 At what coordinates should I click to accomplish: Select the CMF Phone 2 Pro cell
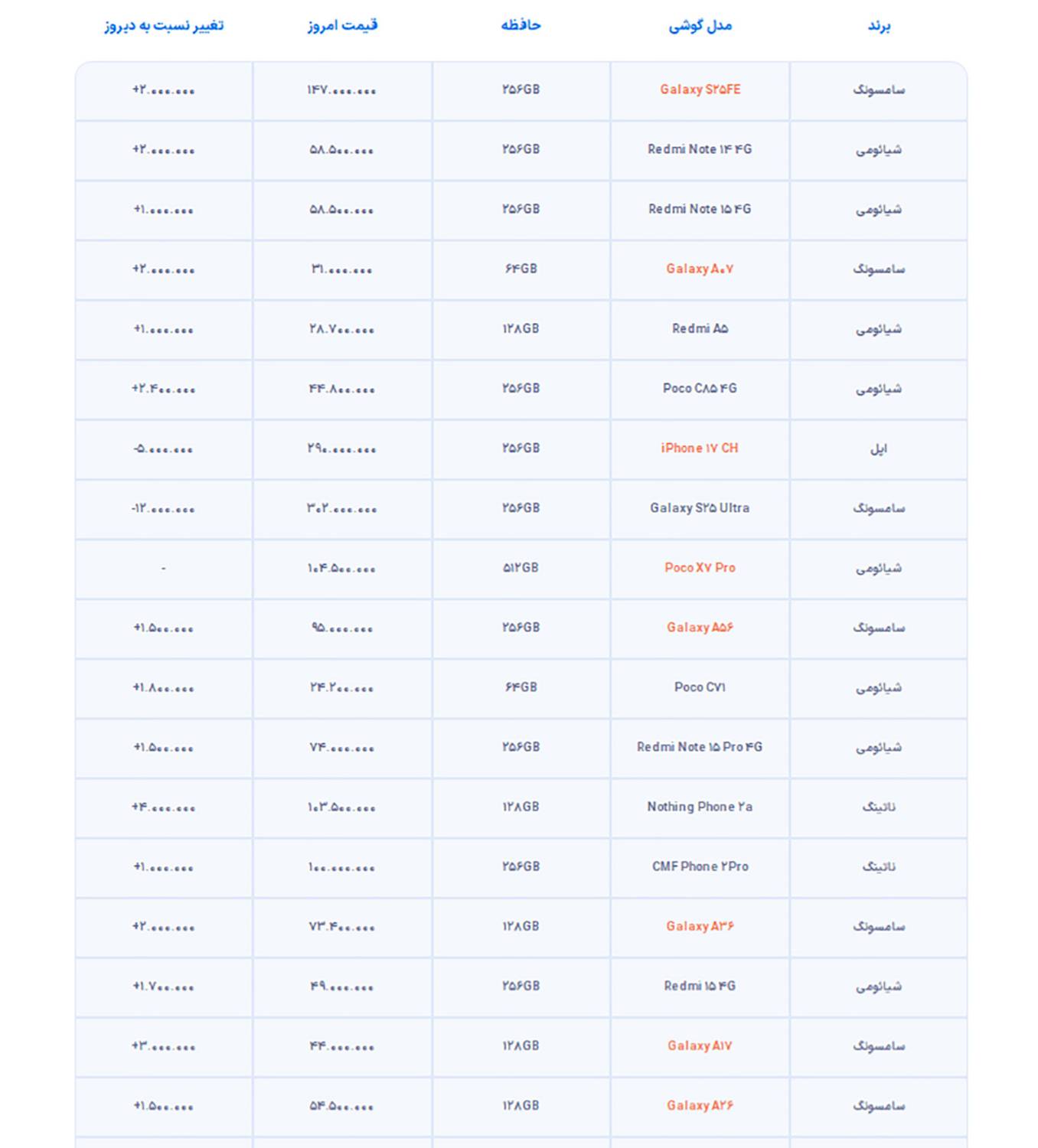point(700,866)
